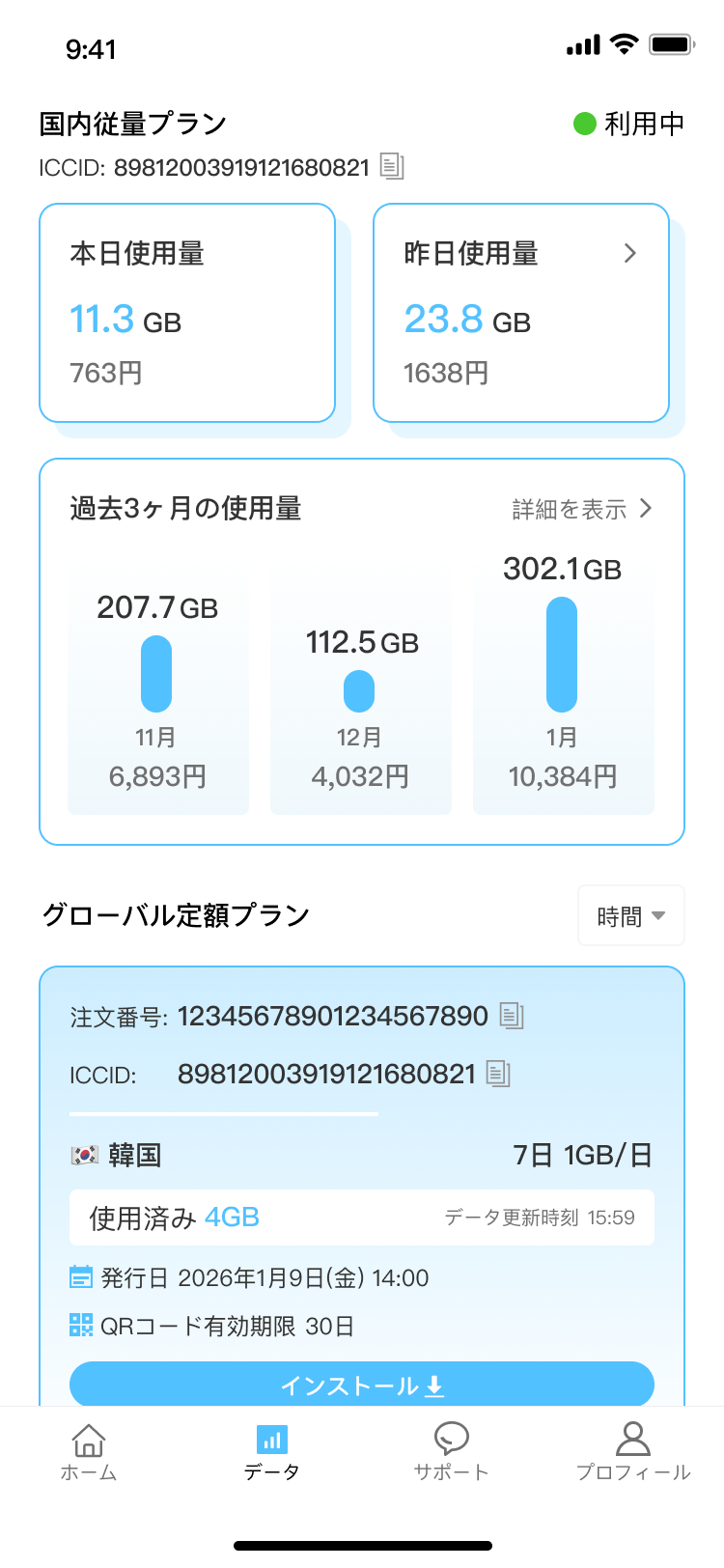Expand the 時間 sort dropdown

[x=631, y=915]
